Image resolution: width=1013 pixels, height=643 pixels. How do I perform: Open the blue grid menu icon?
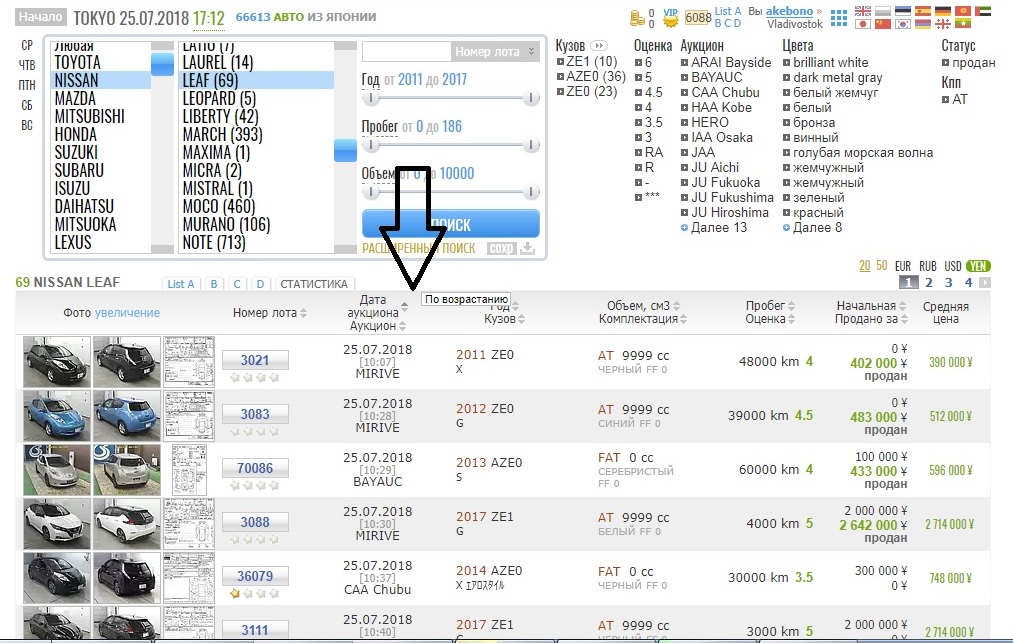pos(839,18)
